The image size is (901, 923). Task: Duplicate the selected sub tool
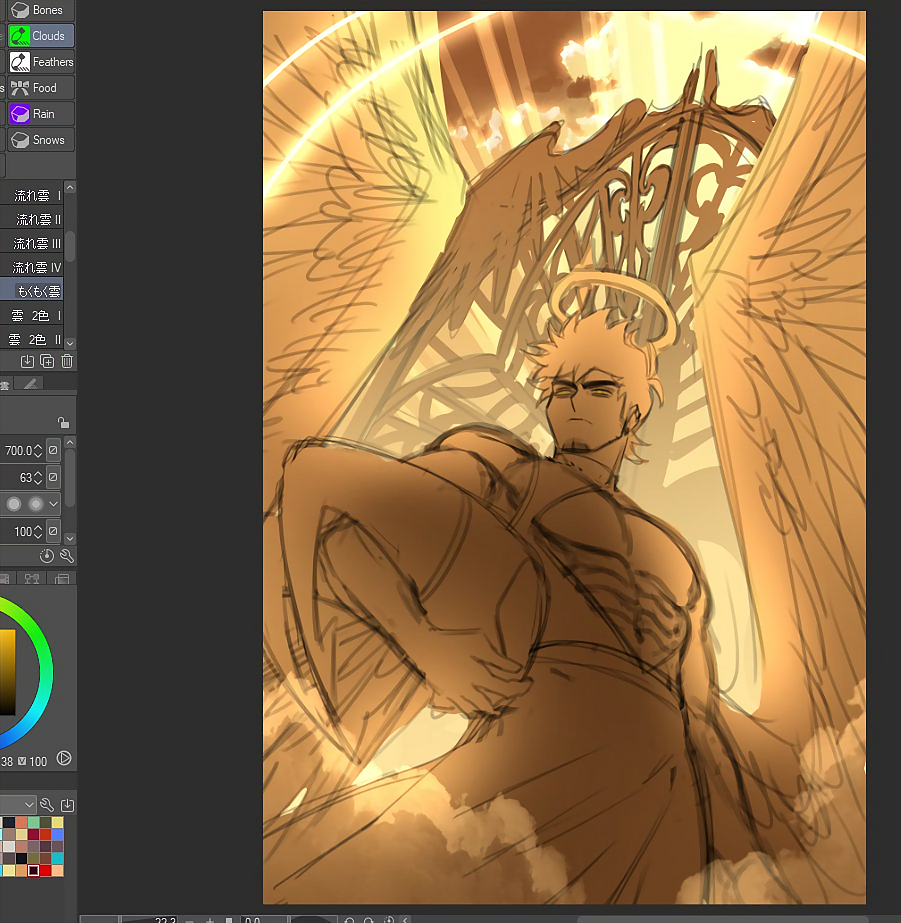[47, 361]
